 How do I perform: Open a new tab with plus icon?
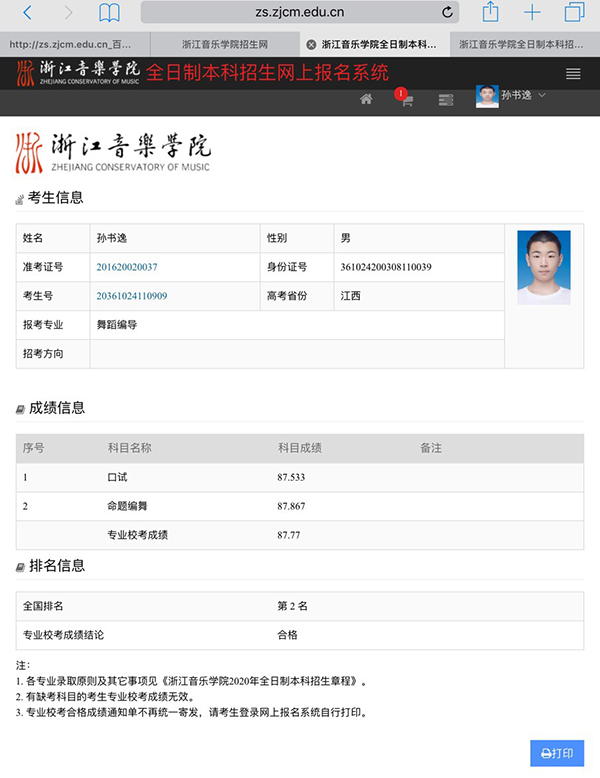[x=532, y=12]
